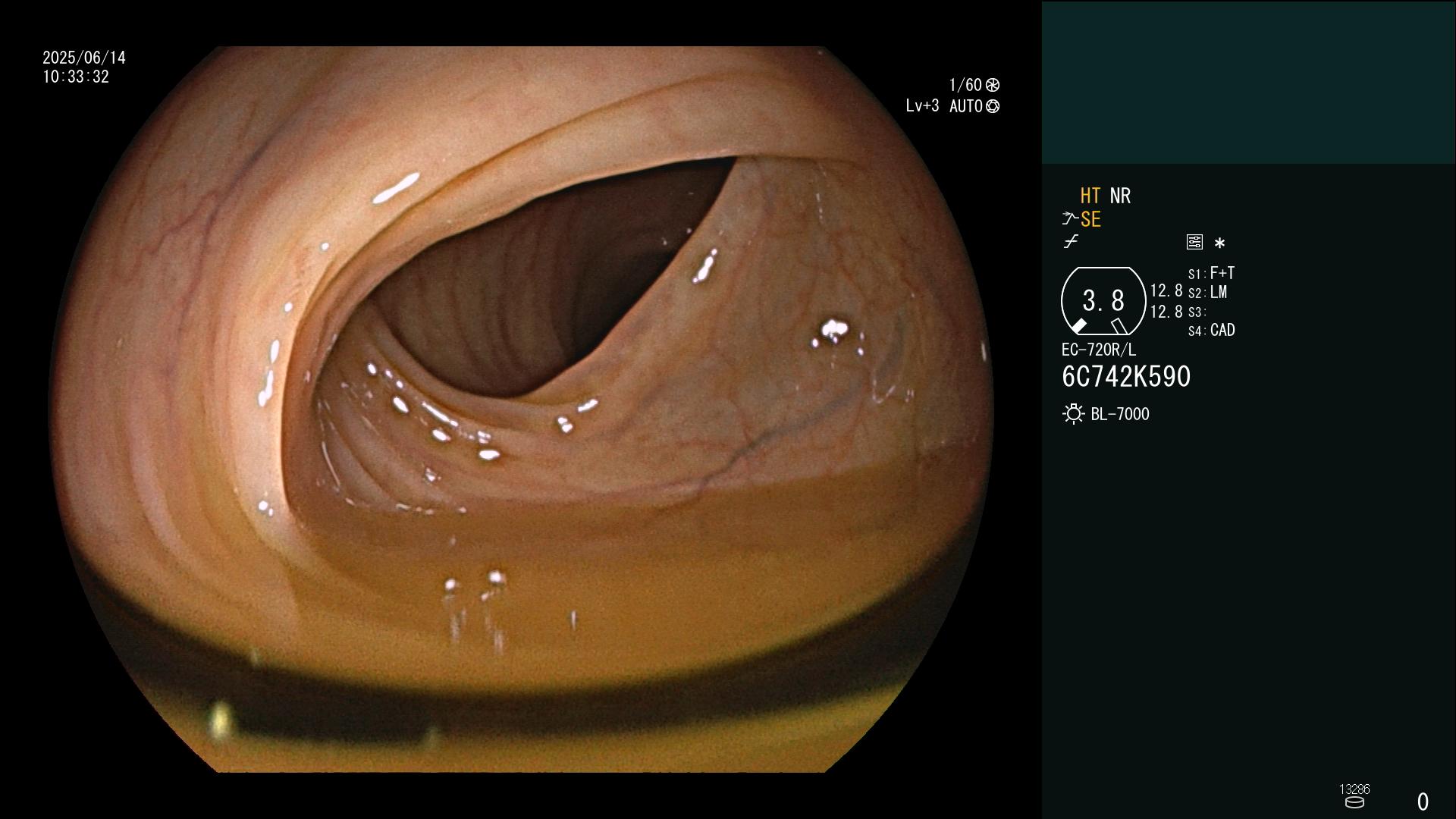
Task: Click the iris aperture icon next to AUTO
Action: tap(993, 107)
